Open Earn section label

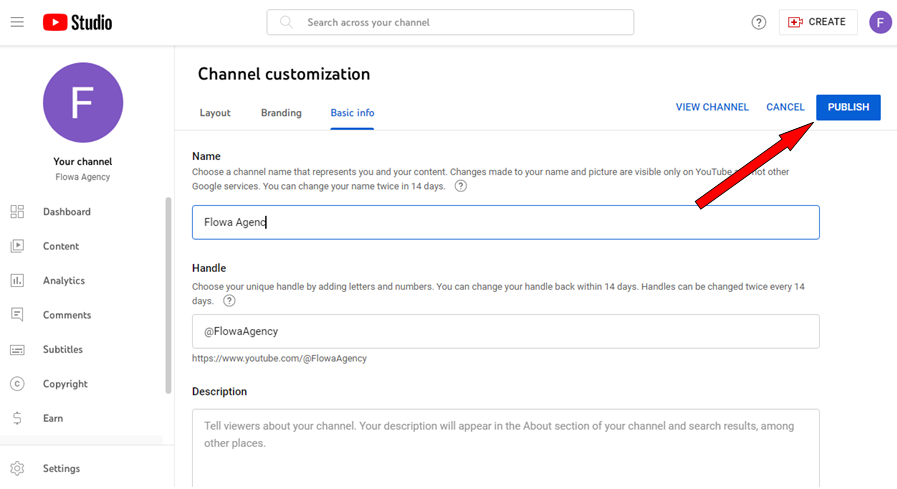[x=53, y=418]
